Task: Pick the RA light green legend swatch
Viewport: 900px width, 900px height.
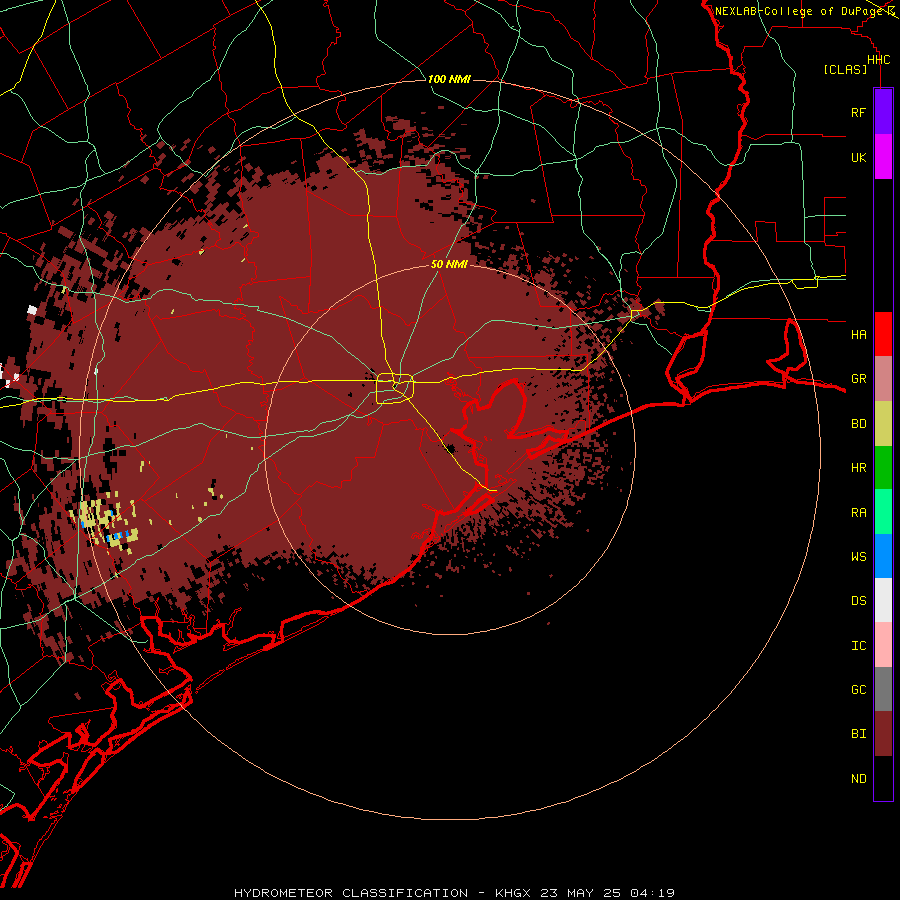Action: point(883,512)
